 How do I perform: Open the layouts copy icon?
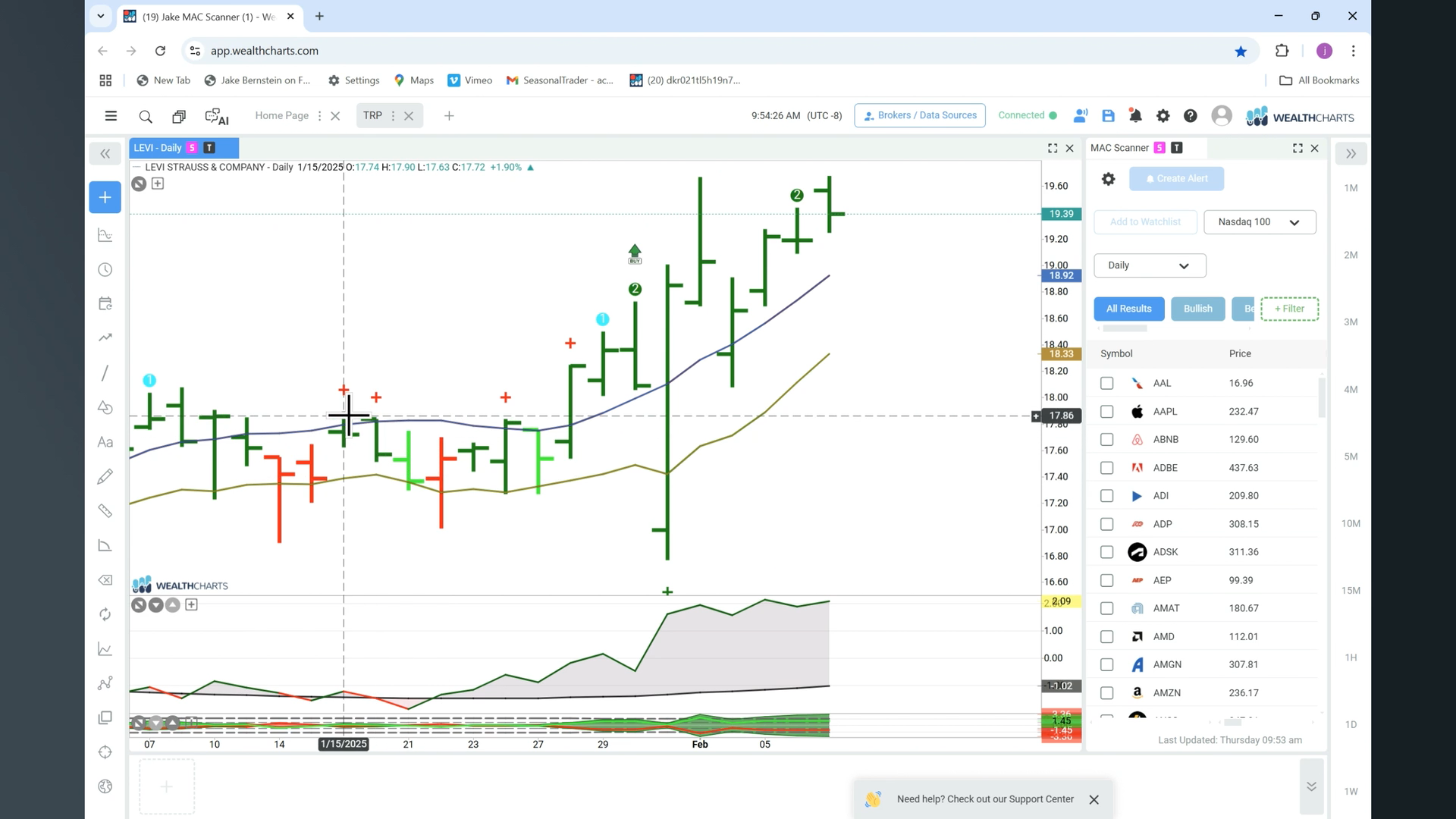point(179,116)
